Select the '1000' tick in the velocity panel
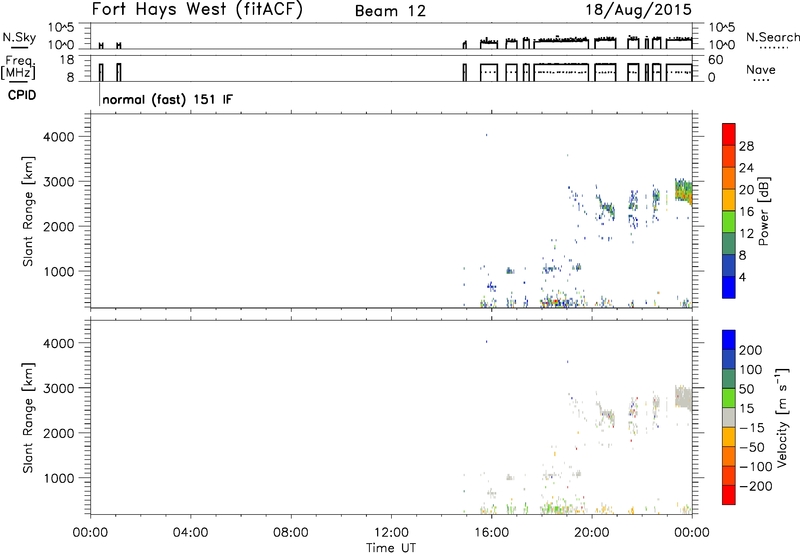Viewport: 800px width, 554px height. click(x=59, y=478)
